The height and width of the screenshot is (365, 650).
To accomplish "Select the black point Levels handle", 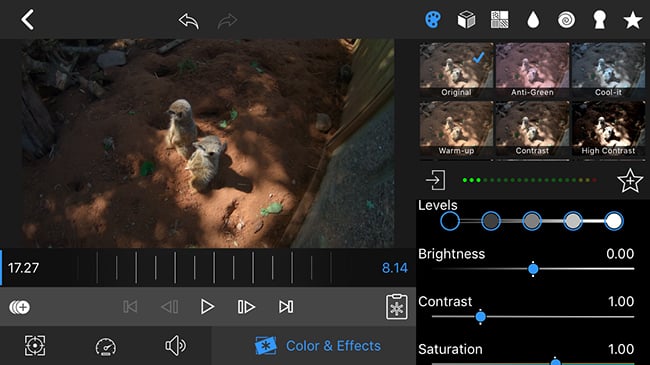I will pyautogui.click(x=450, y=221).
